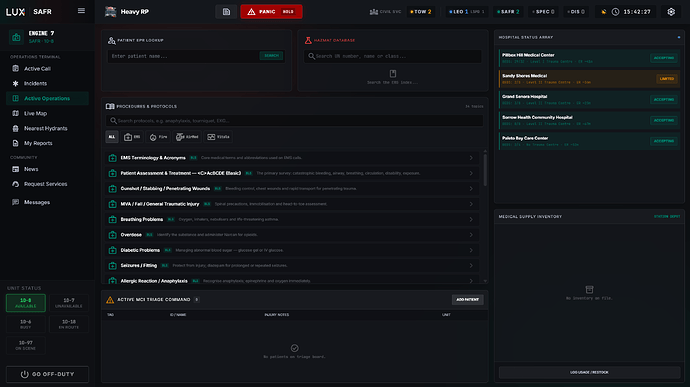The image size is (690, 387).
Task: Select the AirMed protocols filter tab
Action: tap(187, 137)
